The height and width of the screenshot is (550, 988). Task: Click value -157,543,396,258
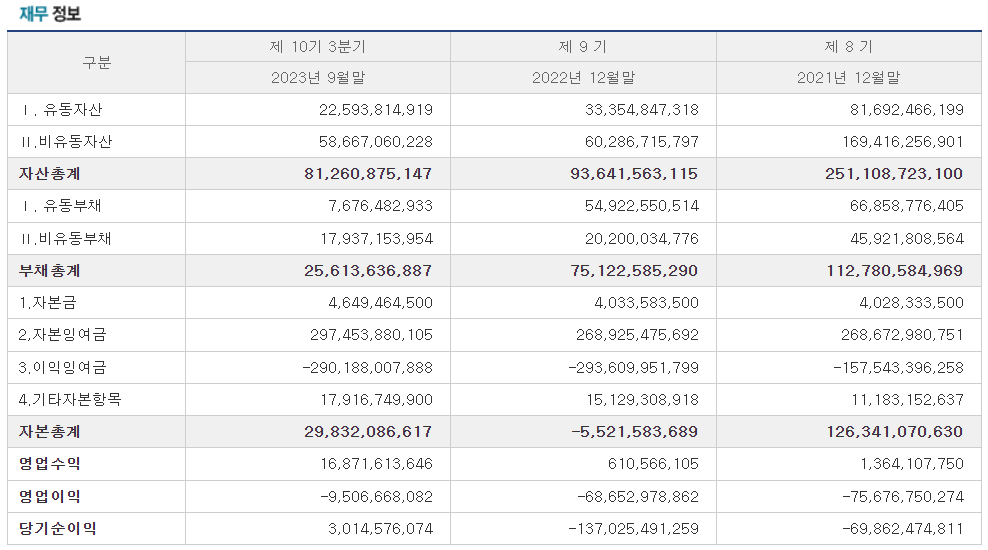coord(899,367)
